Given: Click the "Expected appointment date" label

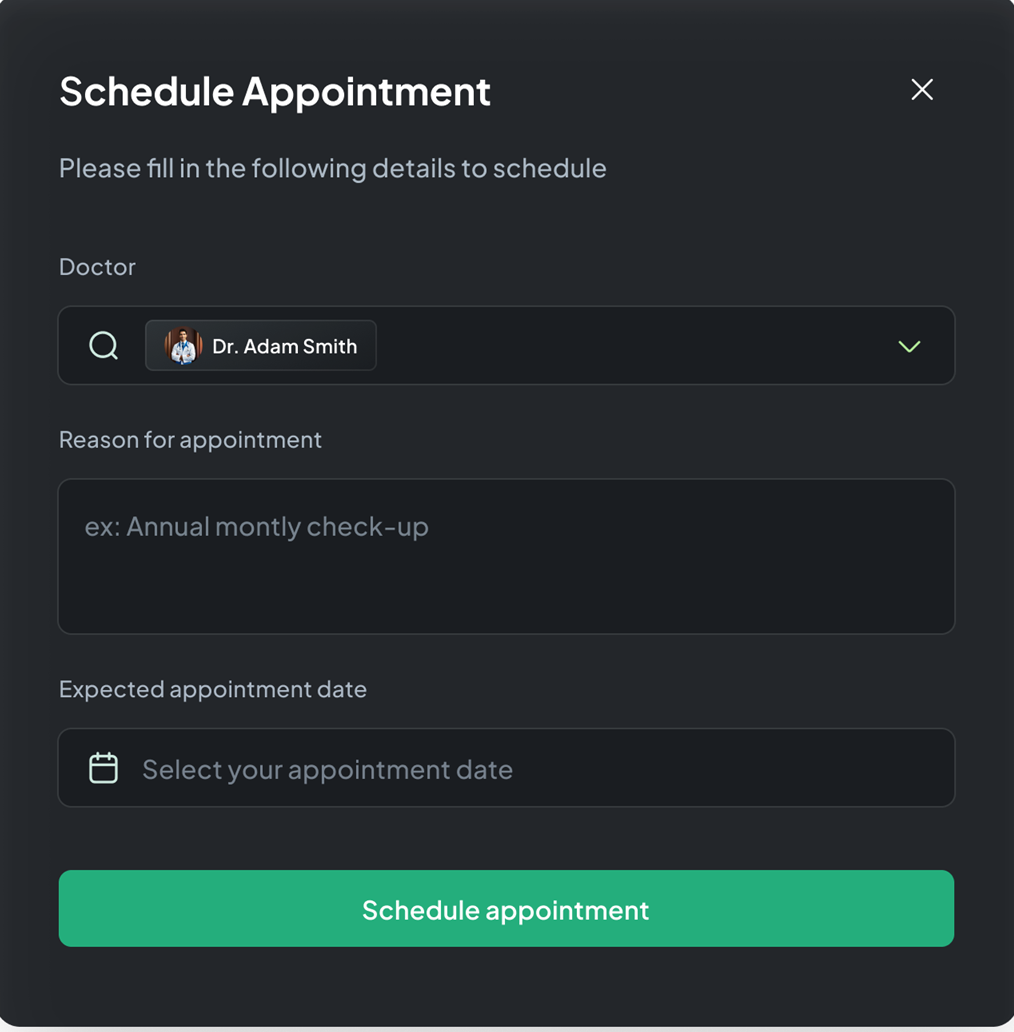Looking at the screenshot, I should (212, 689).
